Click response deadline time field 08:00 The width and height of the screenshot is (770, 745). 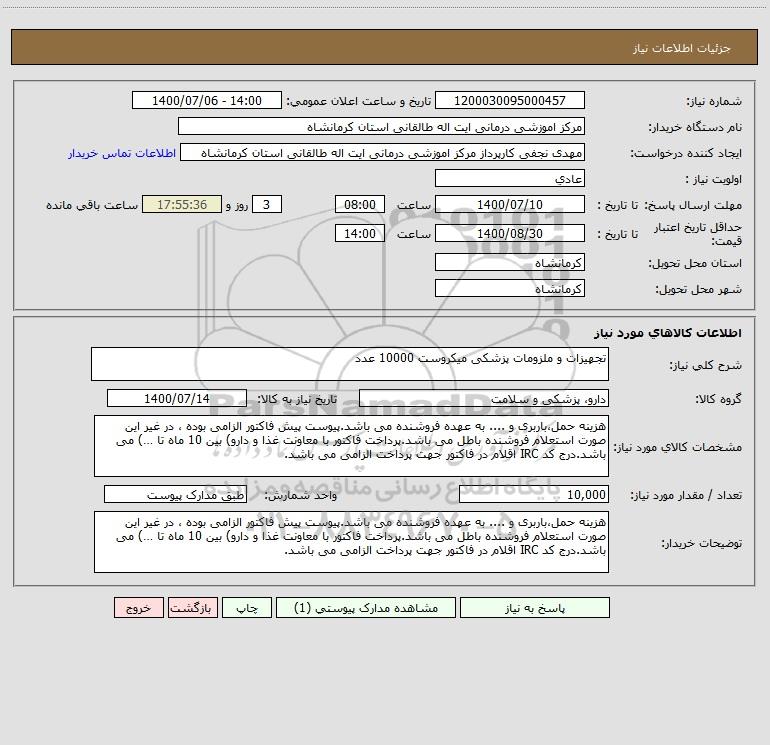pyautogui.click(x=359, y=204)
